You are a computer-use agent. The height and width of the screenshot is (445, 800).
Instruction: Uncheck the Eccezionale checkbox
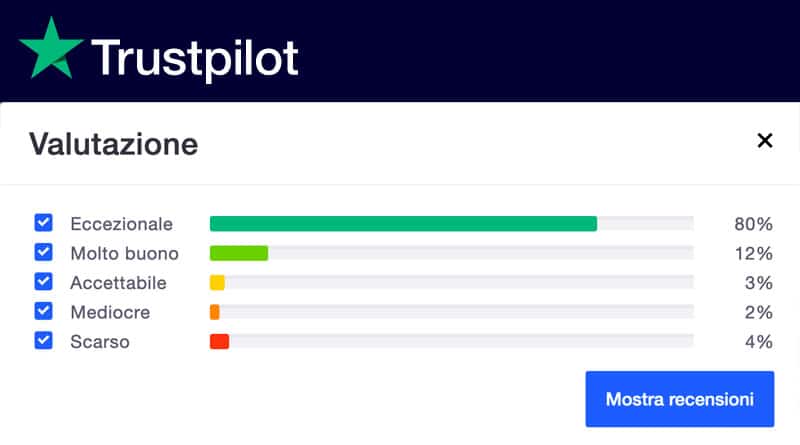click(43, 222)
